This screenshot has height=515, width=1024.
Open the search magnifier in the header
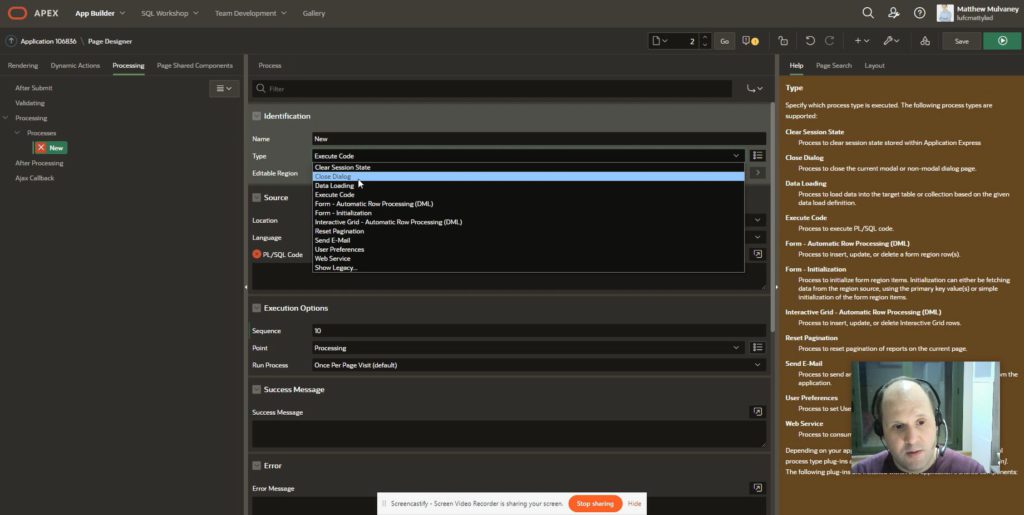867,12
